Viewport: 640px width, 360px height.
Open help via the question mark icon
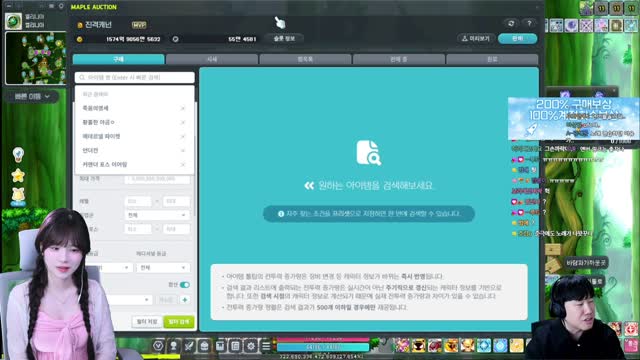pos(529,24)
